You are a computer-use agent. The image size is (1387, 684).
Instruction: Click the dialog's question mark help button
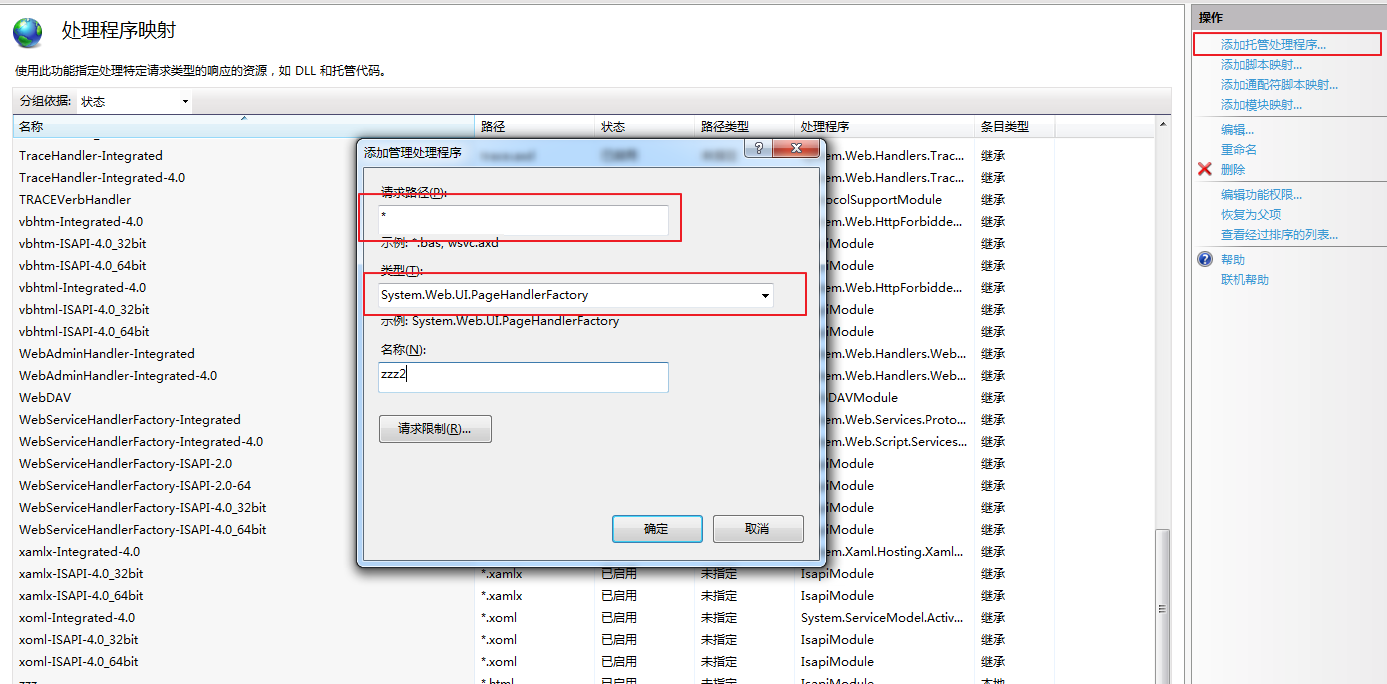pyautogui.click(x=758, y=149)
